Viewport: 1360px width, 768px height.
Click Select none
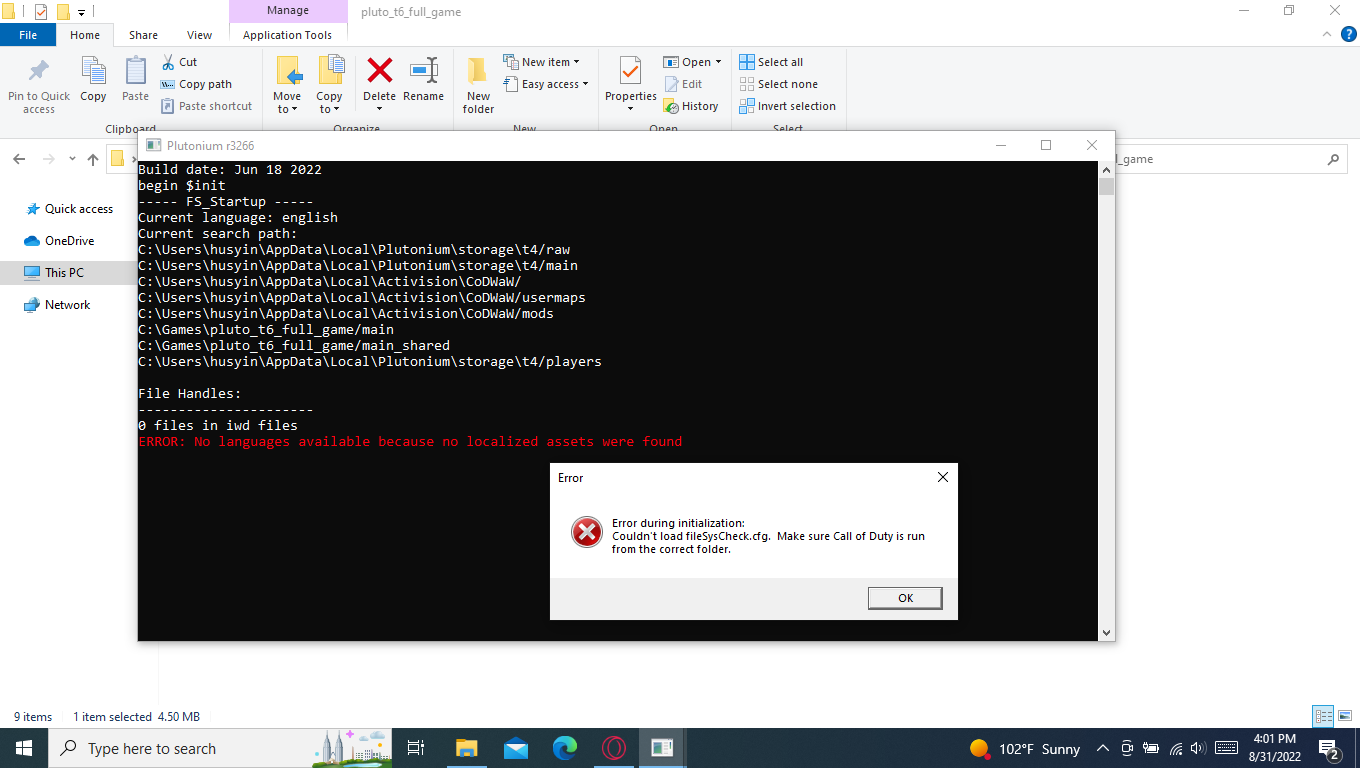(x=778, y=84)
